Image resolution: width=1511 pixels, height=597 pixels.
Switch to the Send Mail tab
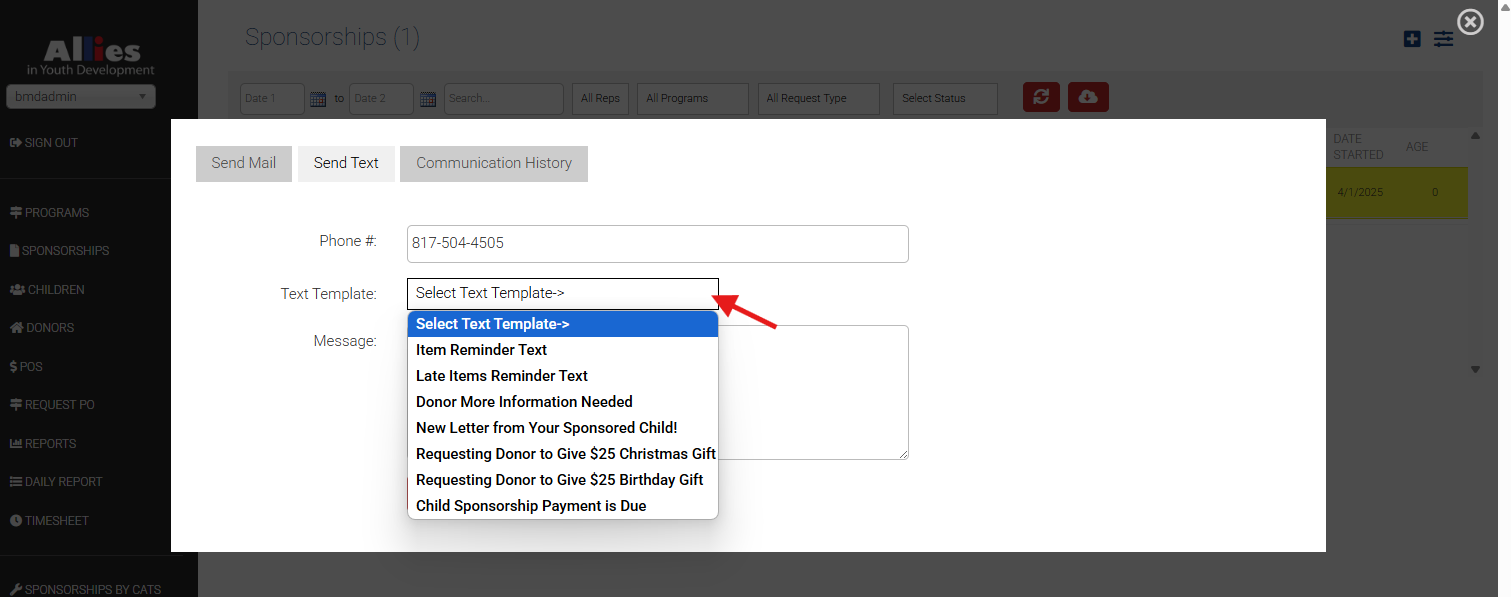pyautogui.click(x=243, y=163)
